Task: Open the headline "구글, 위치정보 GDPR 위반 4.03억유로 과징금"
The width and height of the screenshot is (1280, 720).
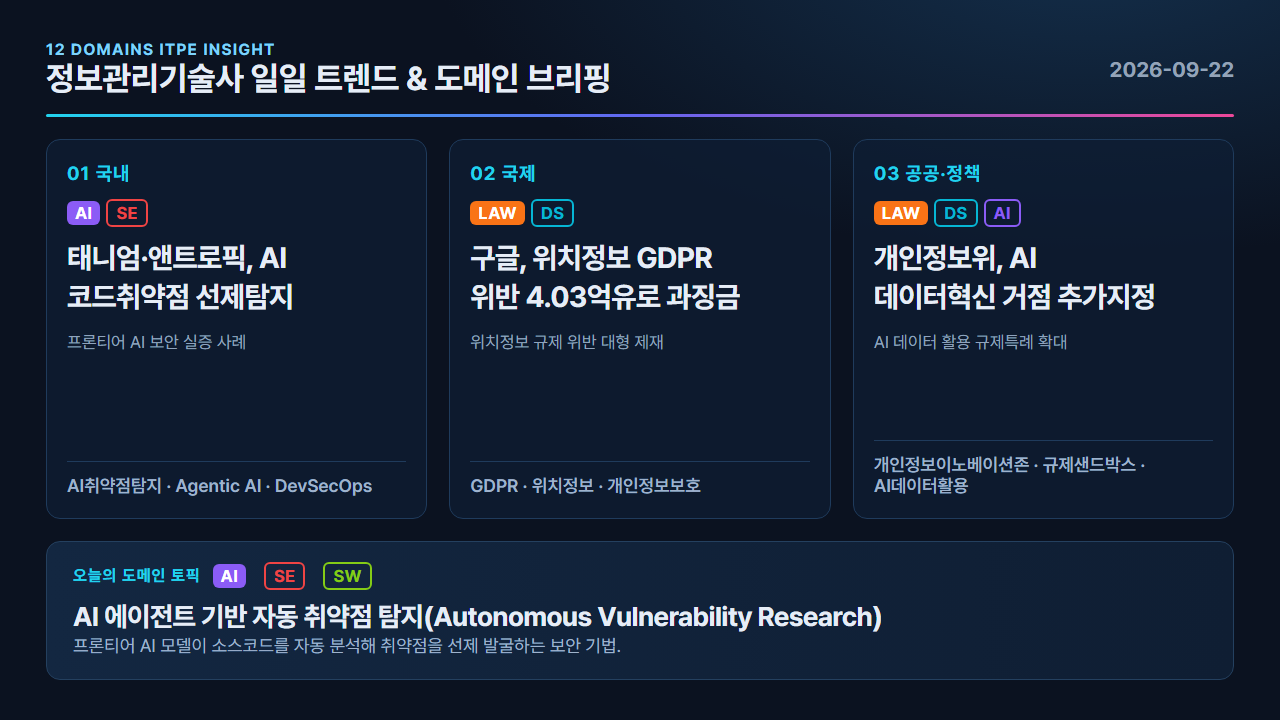Action: point(605,278)
